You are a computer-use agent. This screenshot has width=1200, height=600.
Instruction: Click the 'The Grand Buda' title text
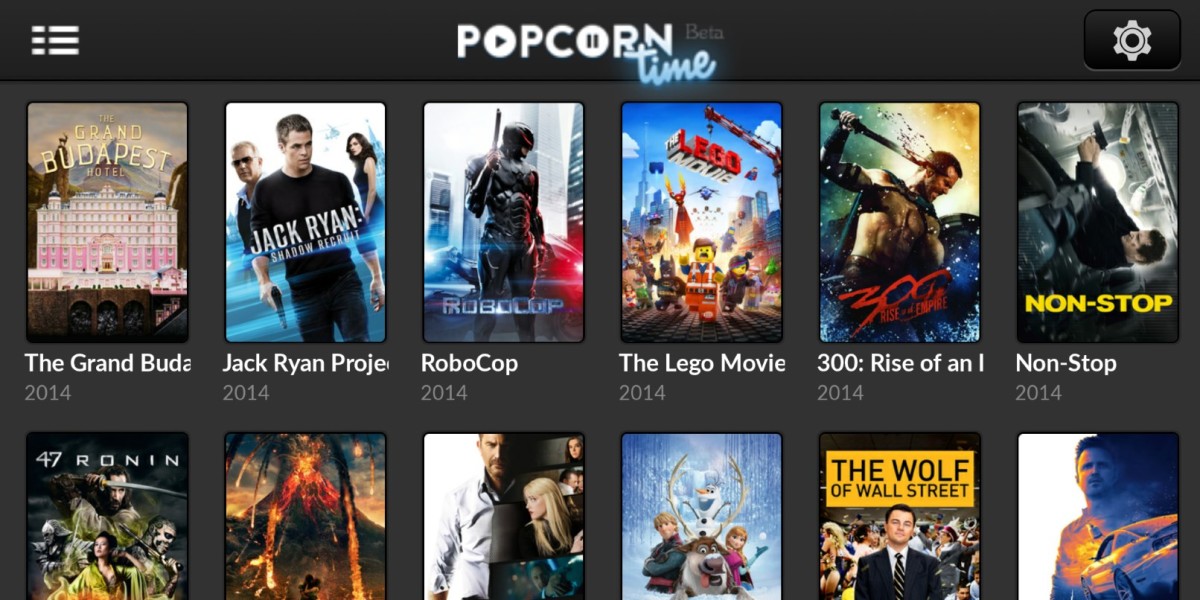pyautogui.click(x=107, y=363)
